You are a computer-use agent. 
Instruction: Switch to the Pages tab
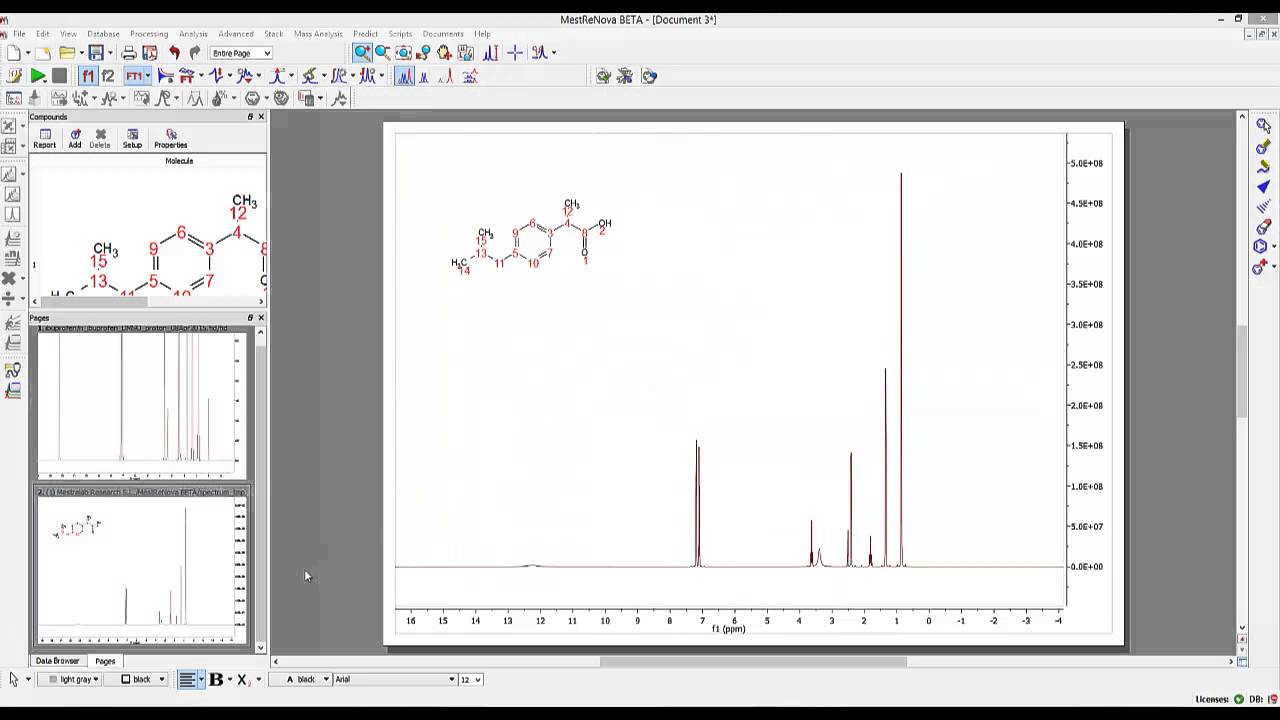[x=105, y=661]
